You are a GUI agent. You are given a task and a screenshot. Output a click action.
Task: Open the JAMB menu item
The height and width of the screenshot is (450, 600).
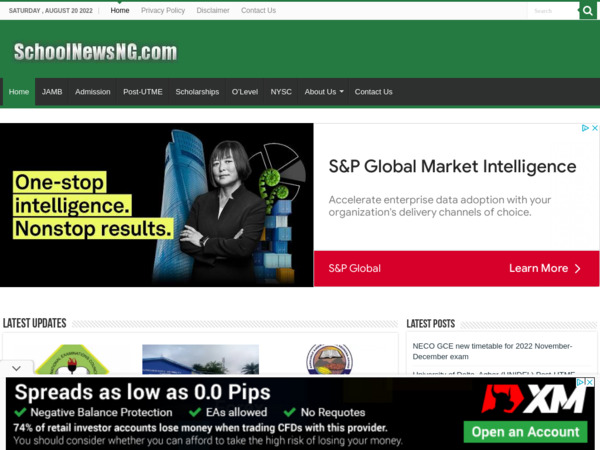click(52, 92)
